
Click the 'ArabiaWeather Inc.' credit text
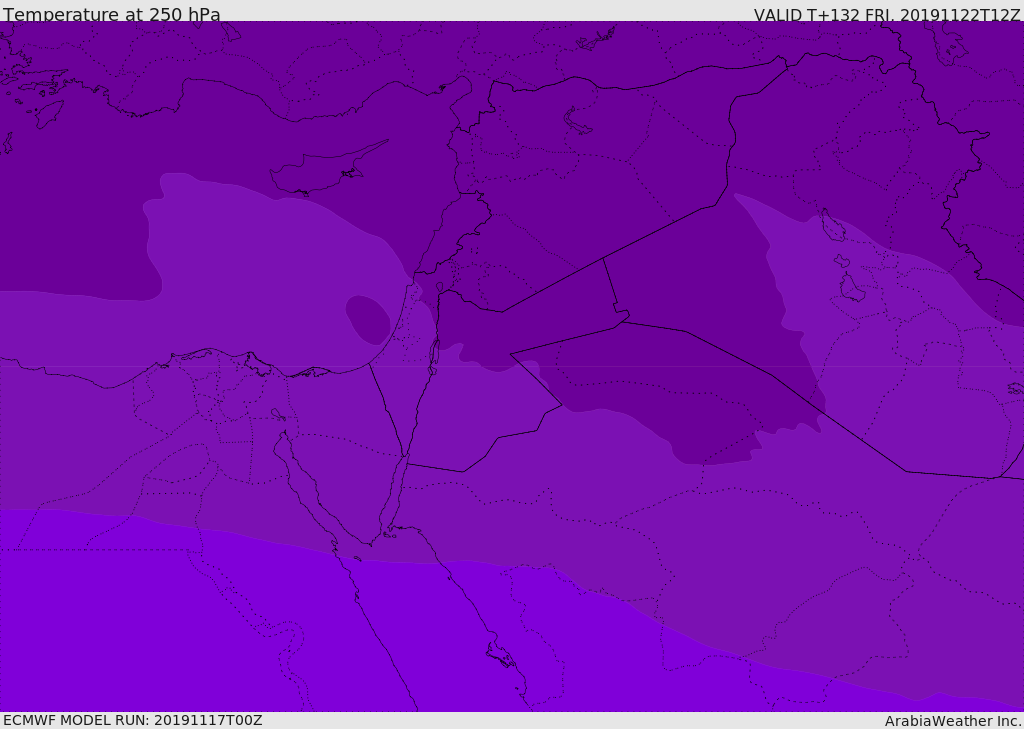coord(953,721)
